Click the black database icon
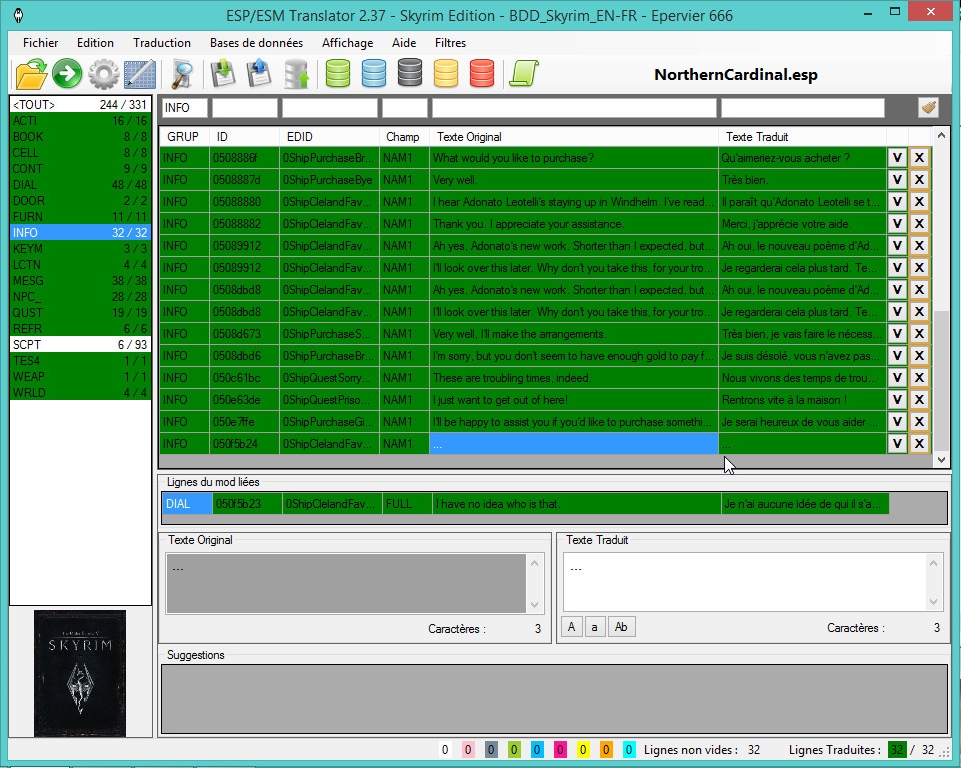The width and height of the screenshot is (961, 768). [410, 72]
